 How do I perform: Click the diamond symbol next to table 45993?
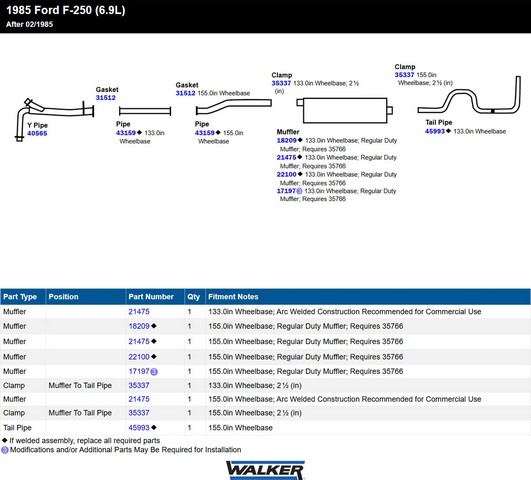pyautogui.click(x=154, y=427)
